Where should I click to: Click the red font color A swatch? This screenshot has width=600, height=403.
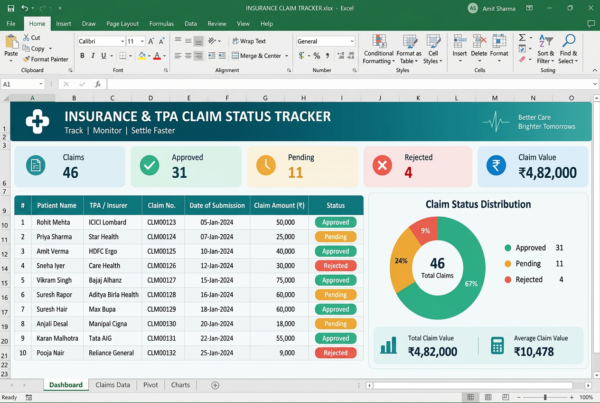(x=157, y=56)
